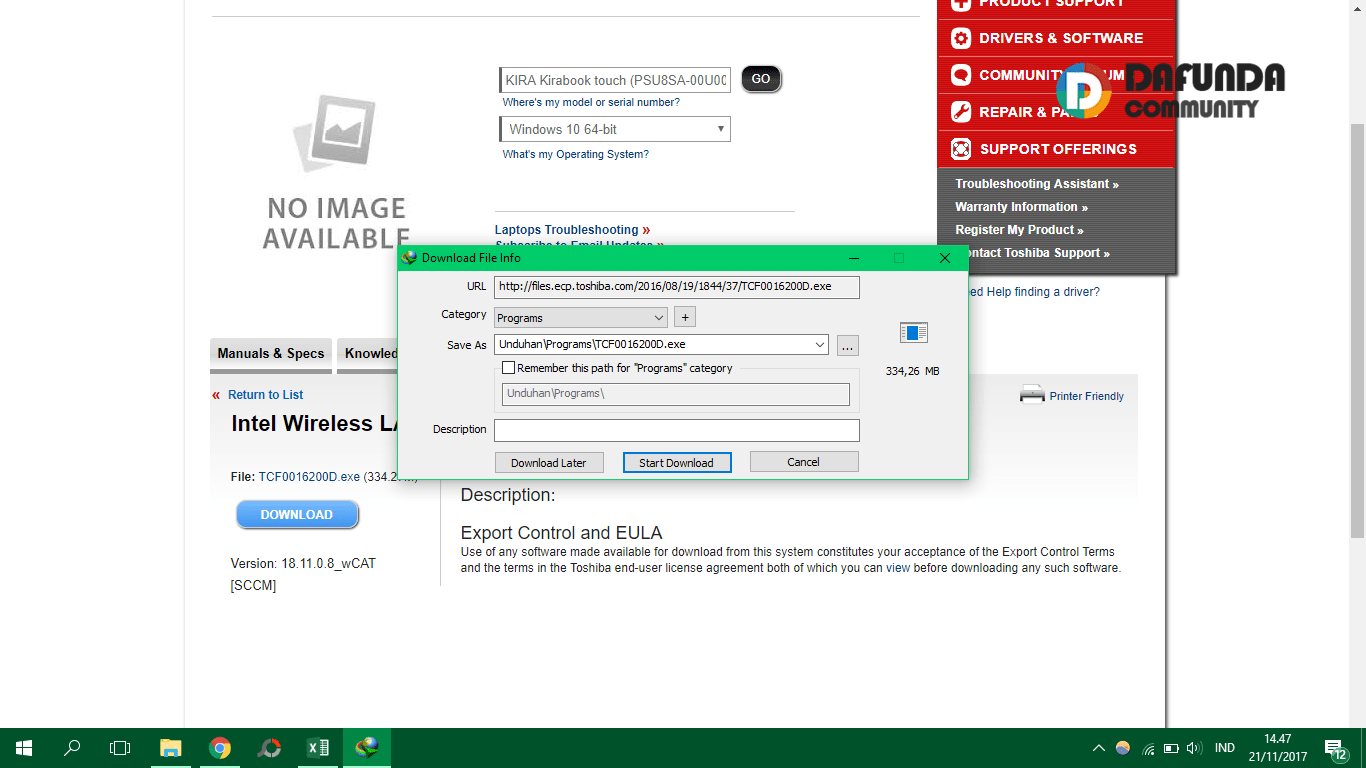Click the Description text field
The image size is (1366, 768).
click(x=676, y=430)
